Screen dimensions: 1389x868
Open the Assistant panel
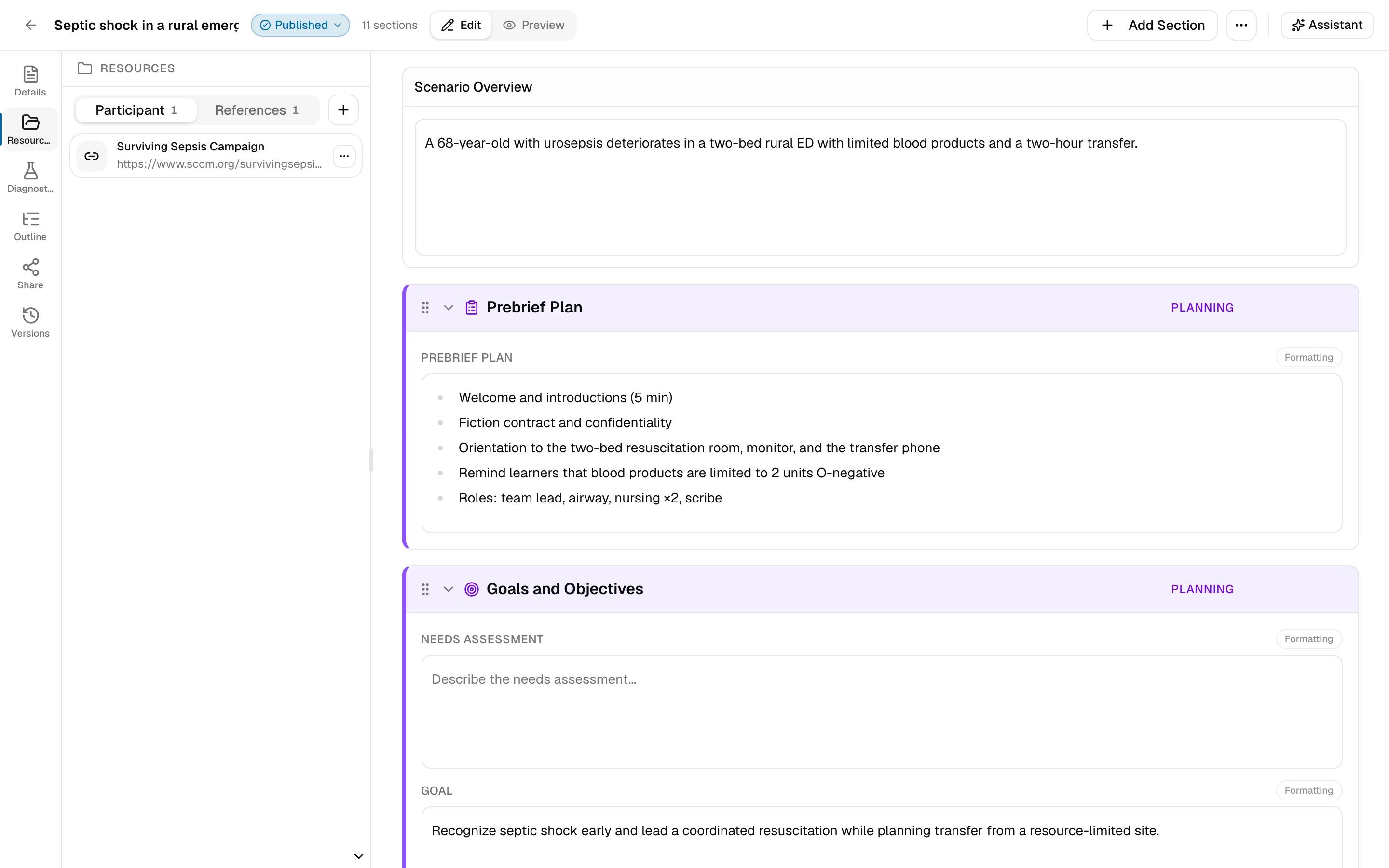tap(1326, 25)
